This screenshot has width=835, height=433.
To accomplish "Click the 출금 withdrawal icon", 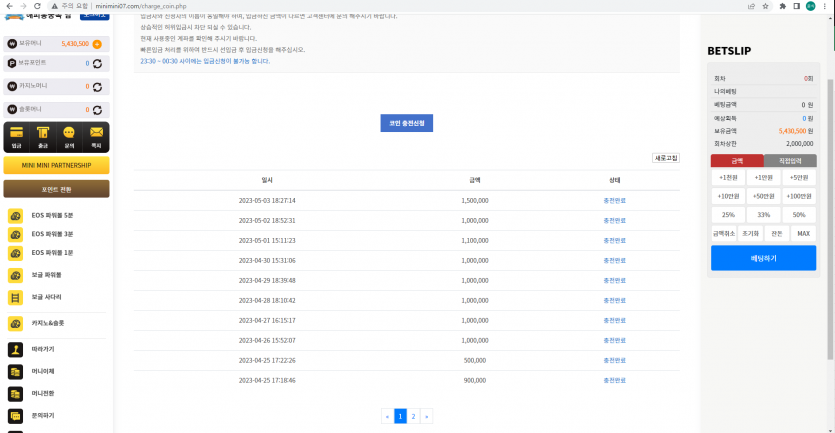I will tap(43, 135).
